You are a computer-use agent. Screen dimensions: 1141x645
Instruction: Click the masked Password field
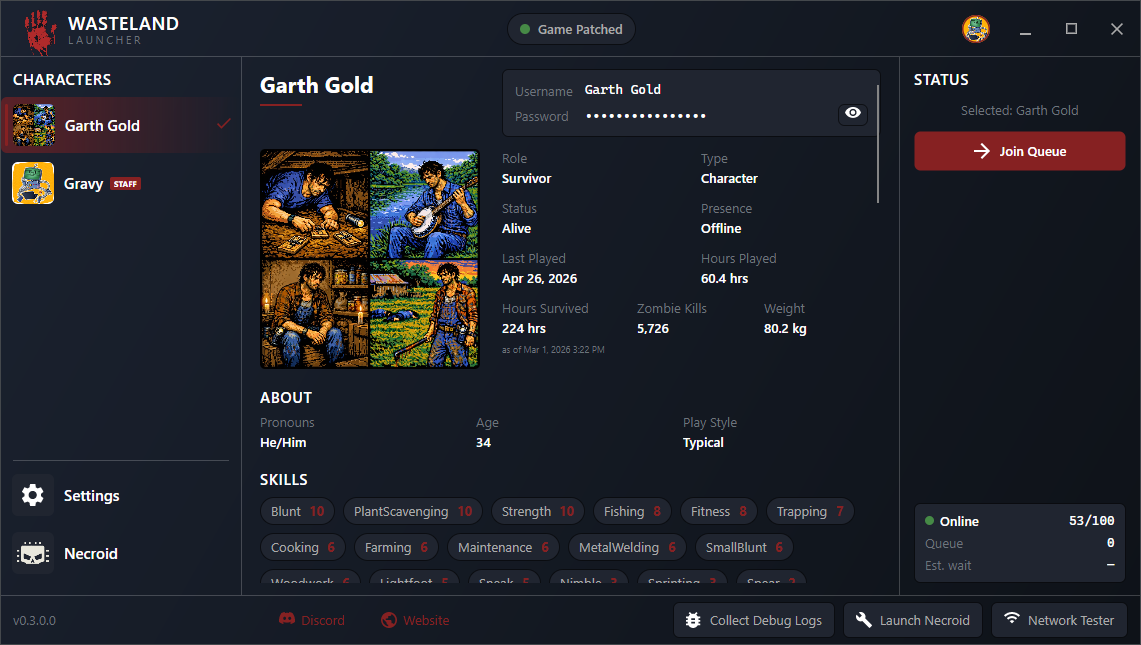(x=646, y=116)
